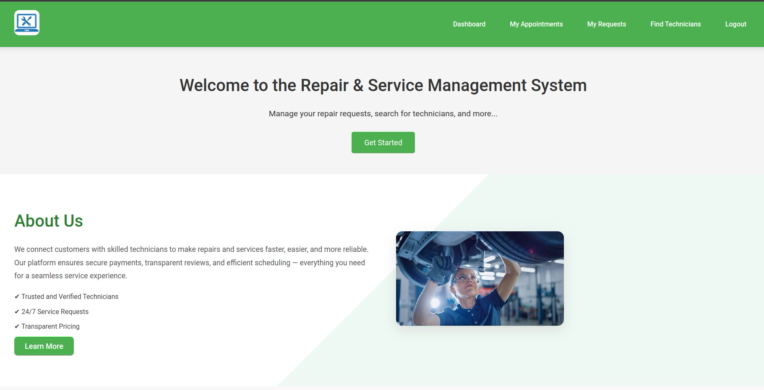Click the Get Started button
The height and width of the screenshot is (390, 764).
click(x=383, y=142)
